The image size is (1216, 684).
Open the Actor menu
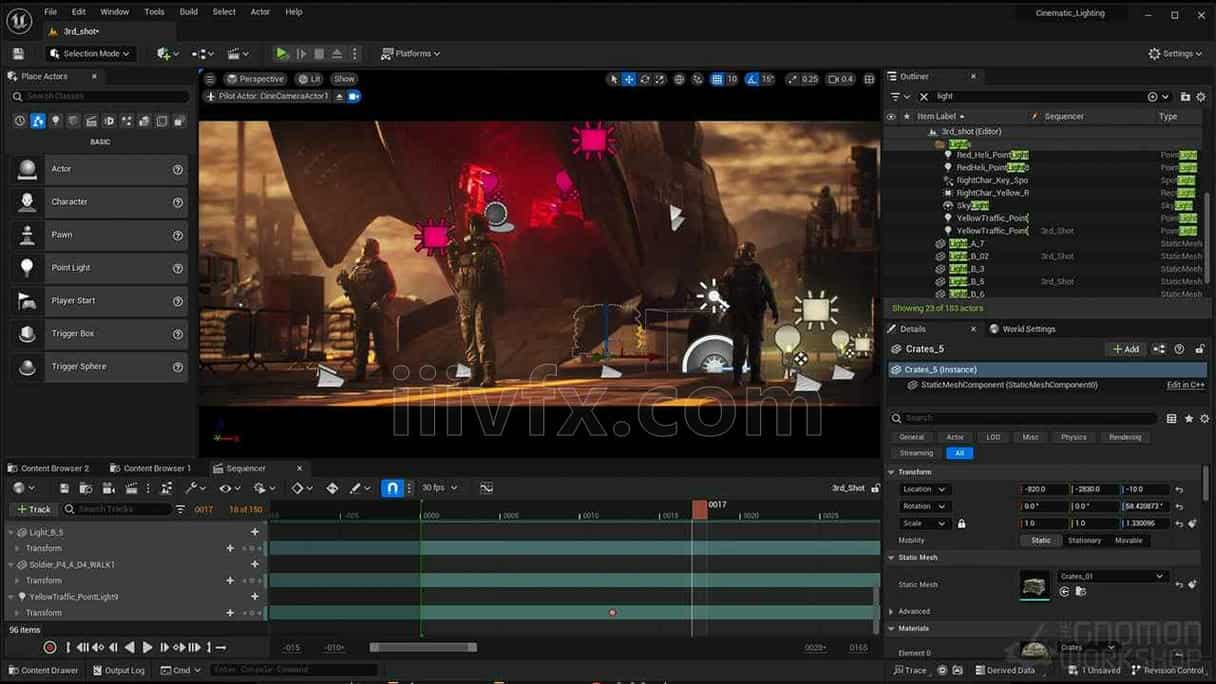coord(260,12)
